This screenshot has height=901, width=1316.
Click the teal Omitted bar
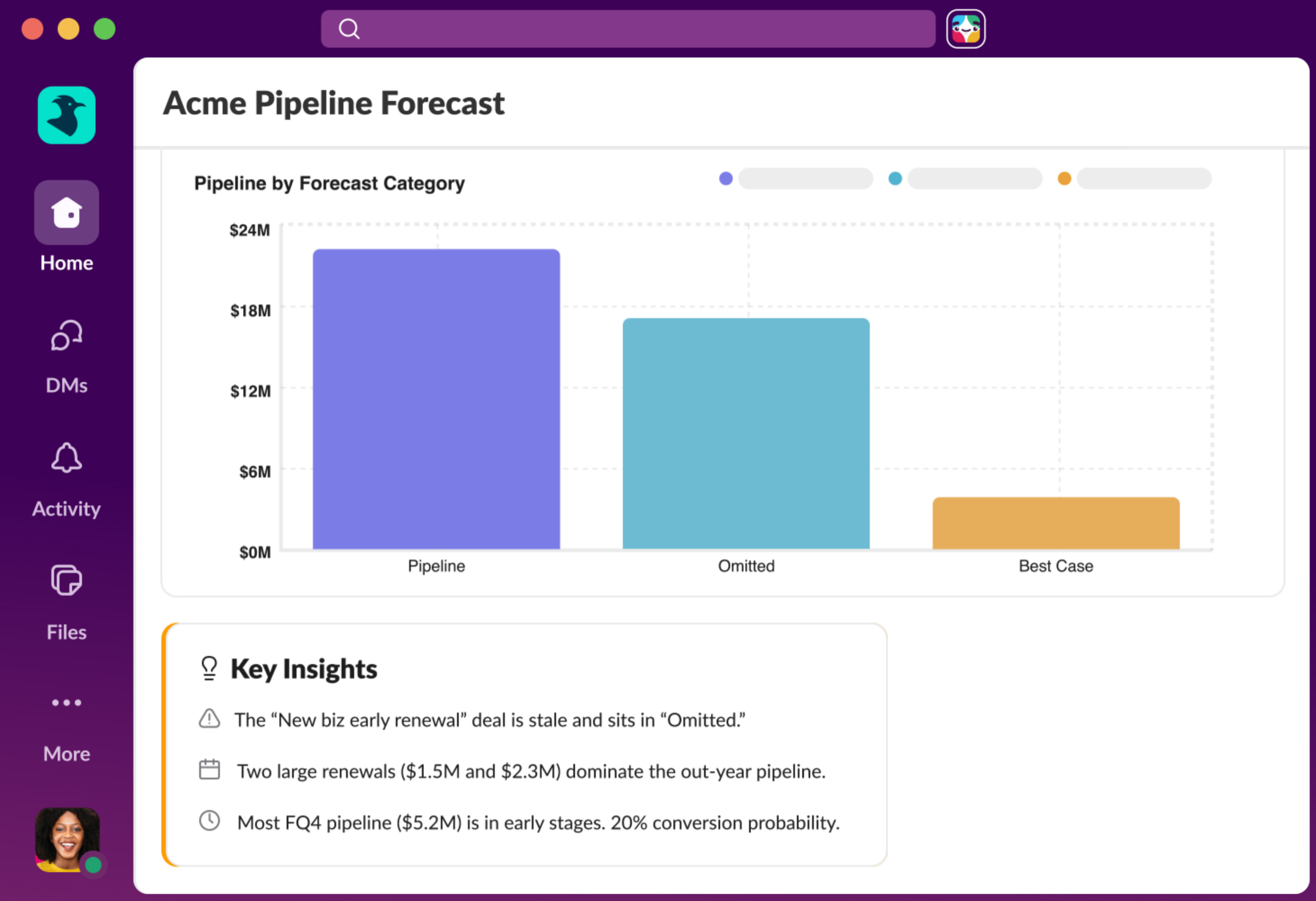(746, 433)
